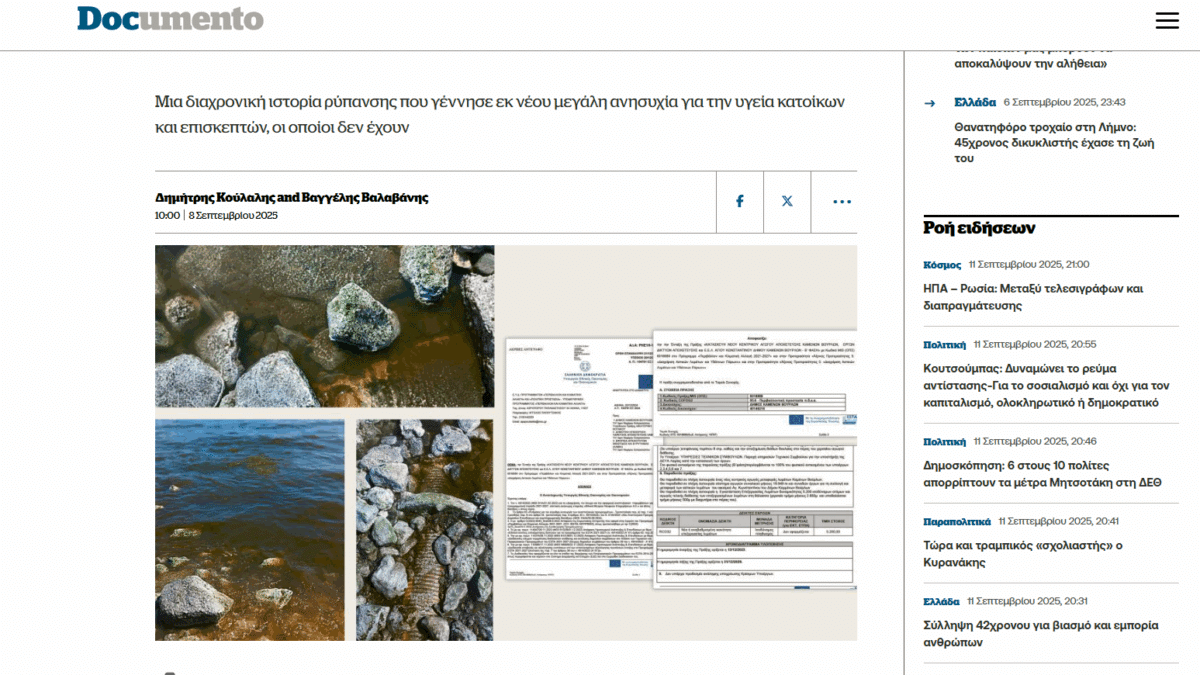The height and width of the screenshot is (675, 1200).
Task: Click the Documento logo
Action: coord(170,19)
